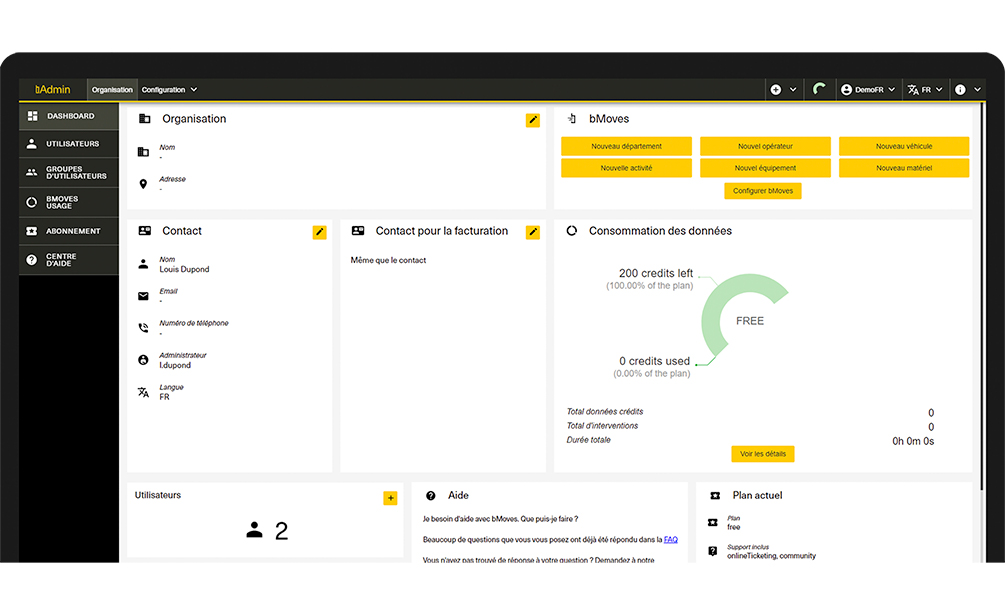
Task: Click the Organisation building header icon
Action: [x=145, y=119]
